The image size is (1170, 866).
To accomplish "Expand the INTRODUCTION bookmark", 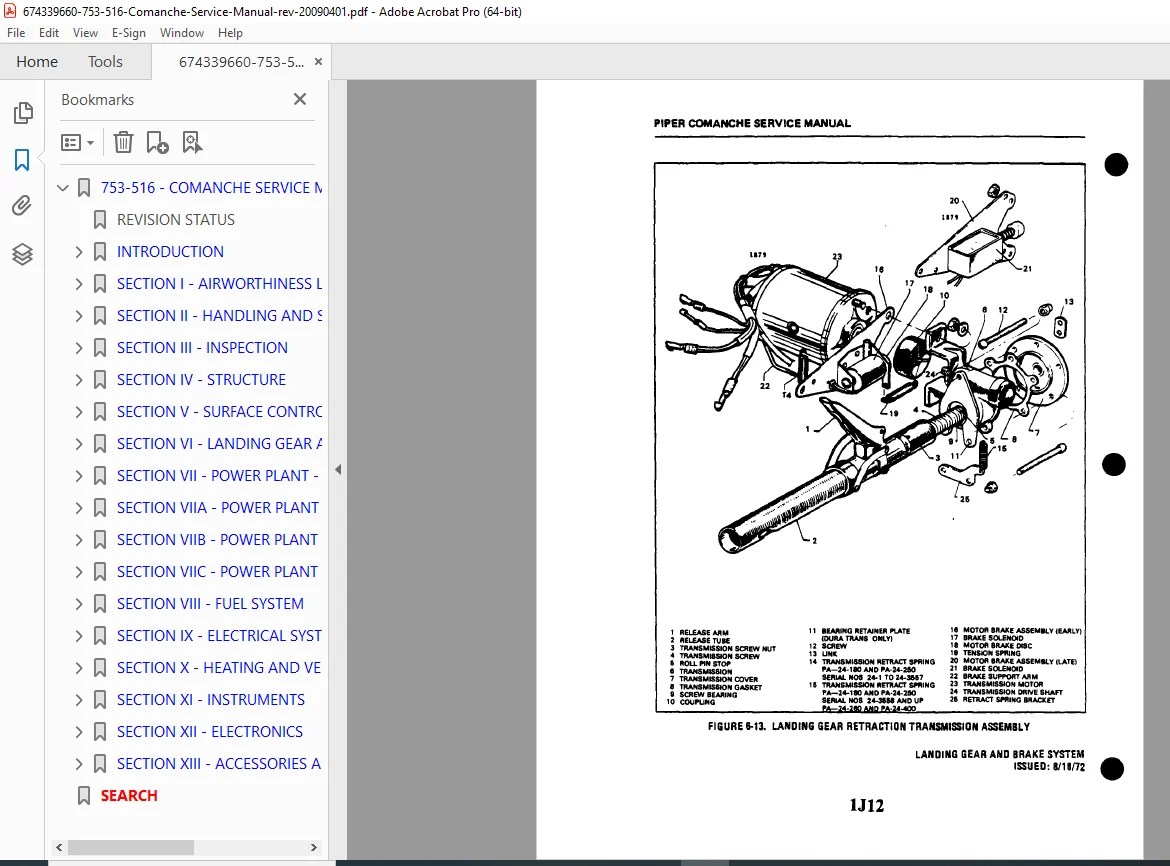I will tap(79, 252).
